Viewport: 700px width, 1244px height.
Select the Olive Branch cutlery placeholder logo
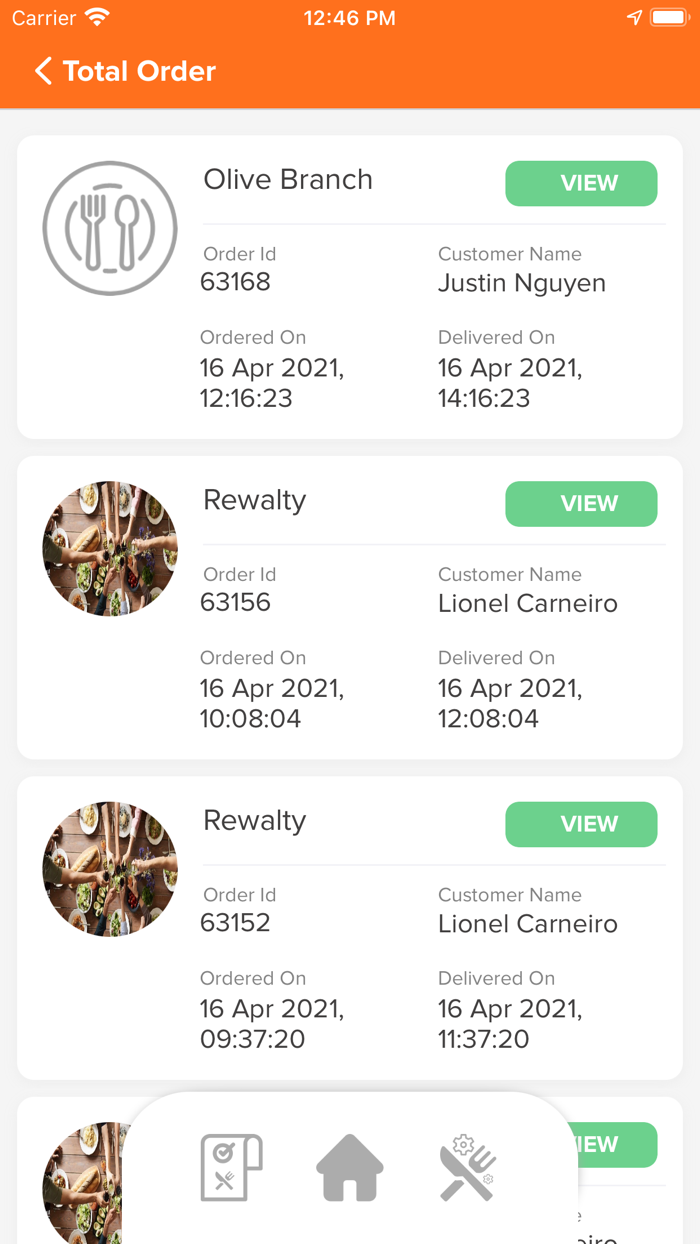click(110, 227)
